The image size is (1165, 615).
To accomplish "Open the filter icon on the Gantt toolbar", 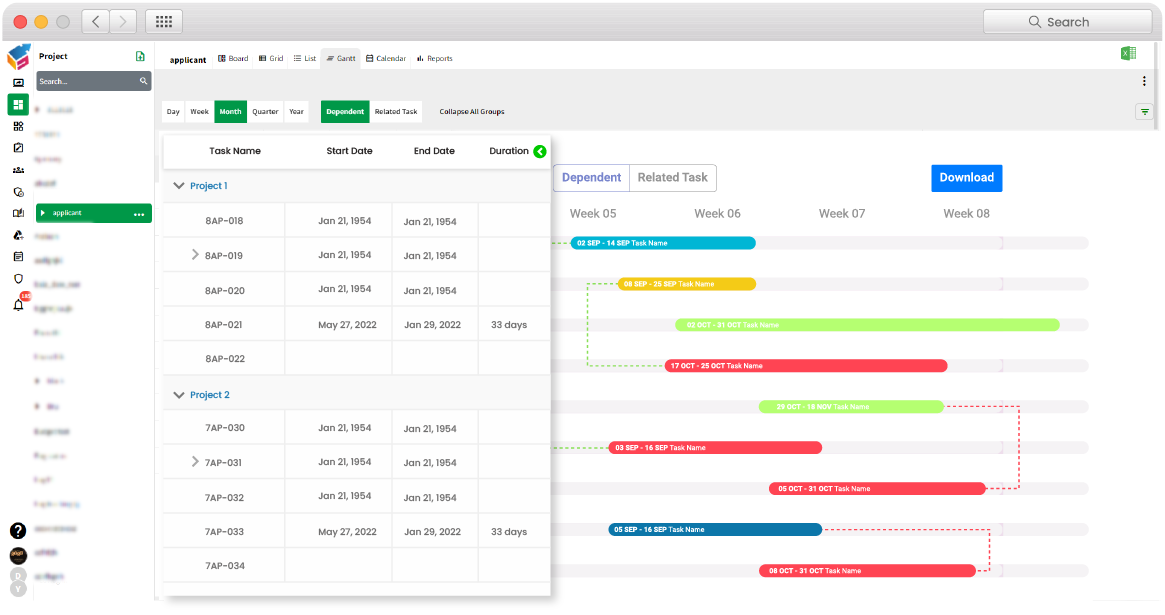I will [x=1144, y=112].
